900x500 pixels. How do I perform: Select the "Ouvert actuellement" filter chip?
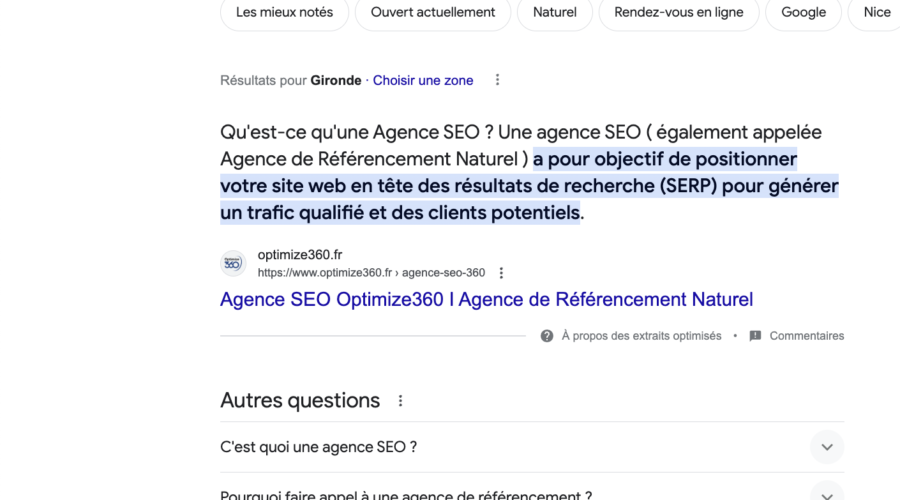coord(433,13)
